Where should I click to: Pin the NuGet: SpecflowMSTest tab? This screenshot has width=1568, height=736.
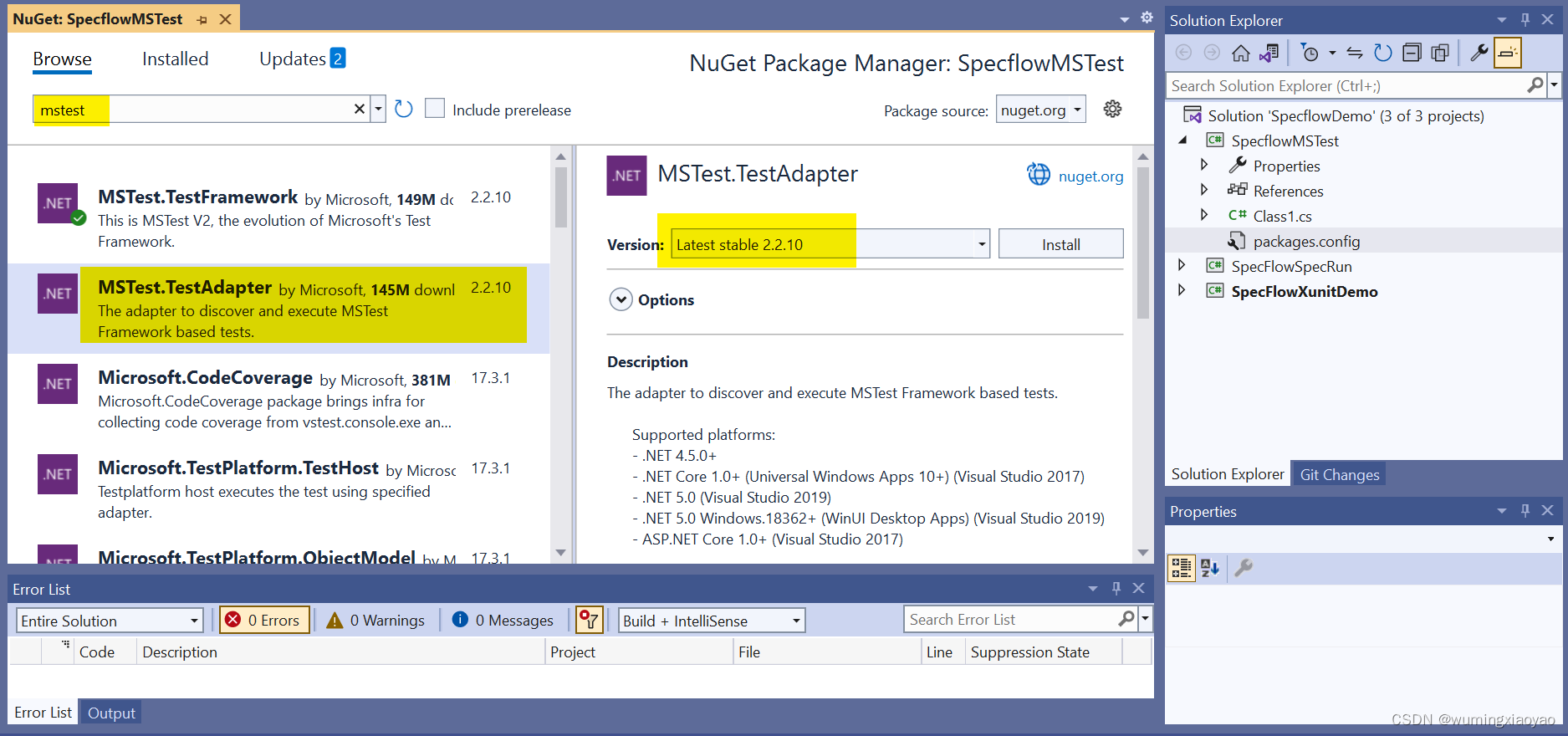(202, 19)
